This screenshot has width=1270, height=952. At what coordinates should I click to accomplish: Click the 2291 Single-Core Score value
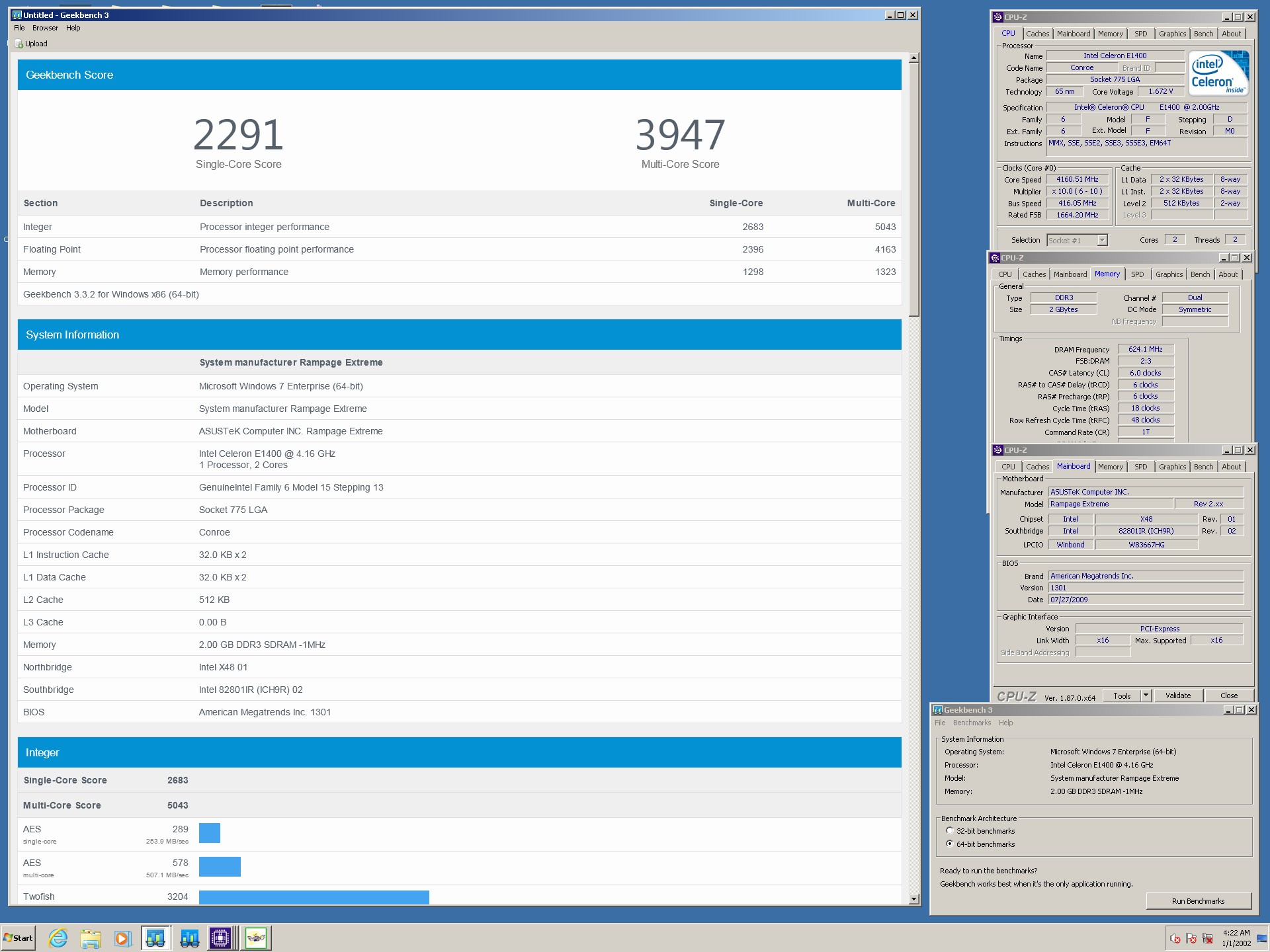point(238,135)
